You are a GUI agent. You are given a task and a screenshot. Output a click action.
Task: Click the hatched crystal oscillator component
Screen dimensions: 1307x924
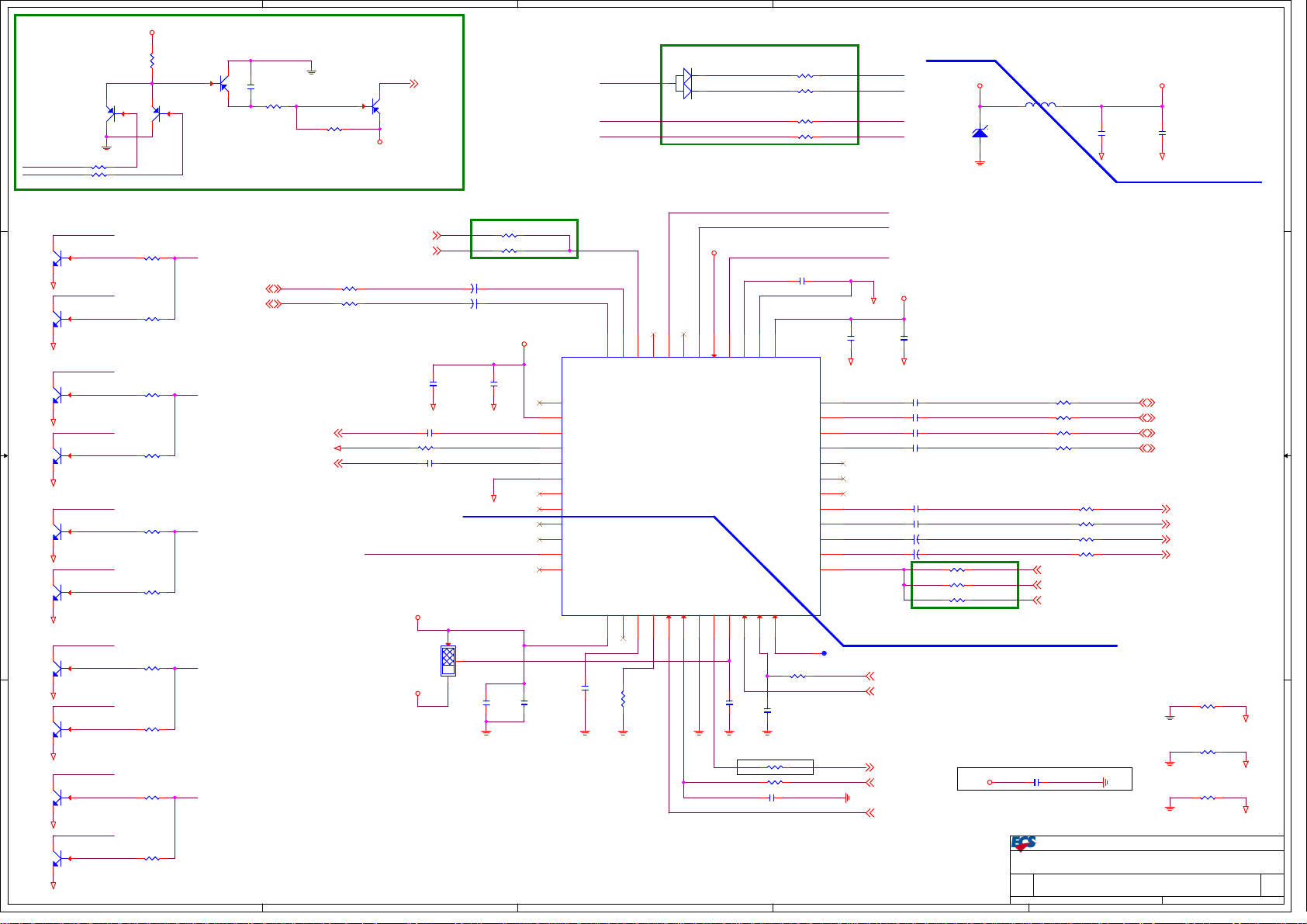448,660
